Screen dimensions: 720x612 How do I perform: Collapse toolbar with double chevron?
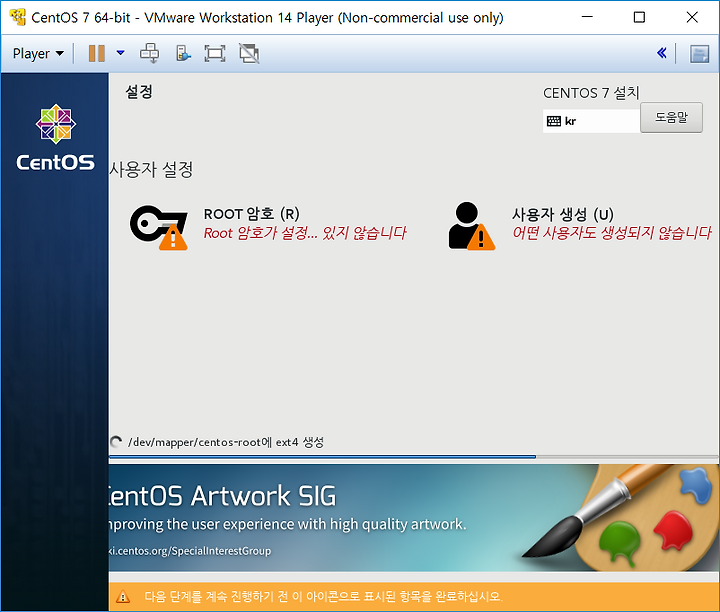click(x=662, y=53)
